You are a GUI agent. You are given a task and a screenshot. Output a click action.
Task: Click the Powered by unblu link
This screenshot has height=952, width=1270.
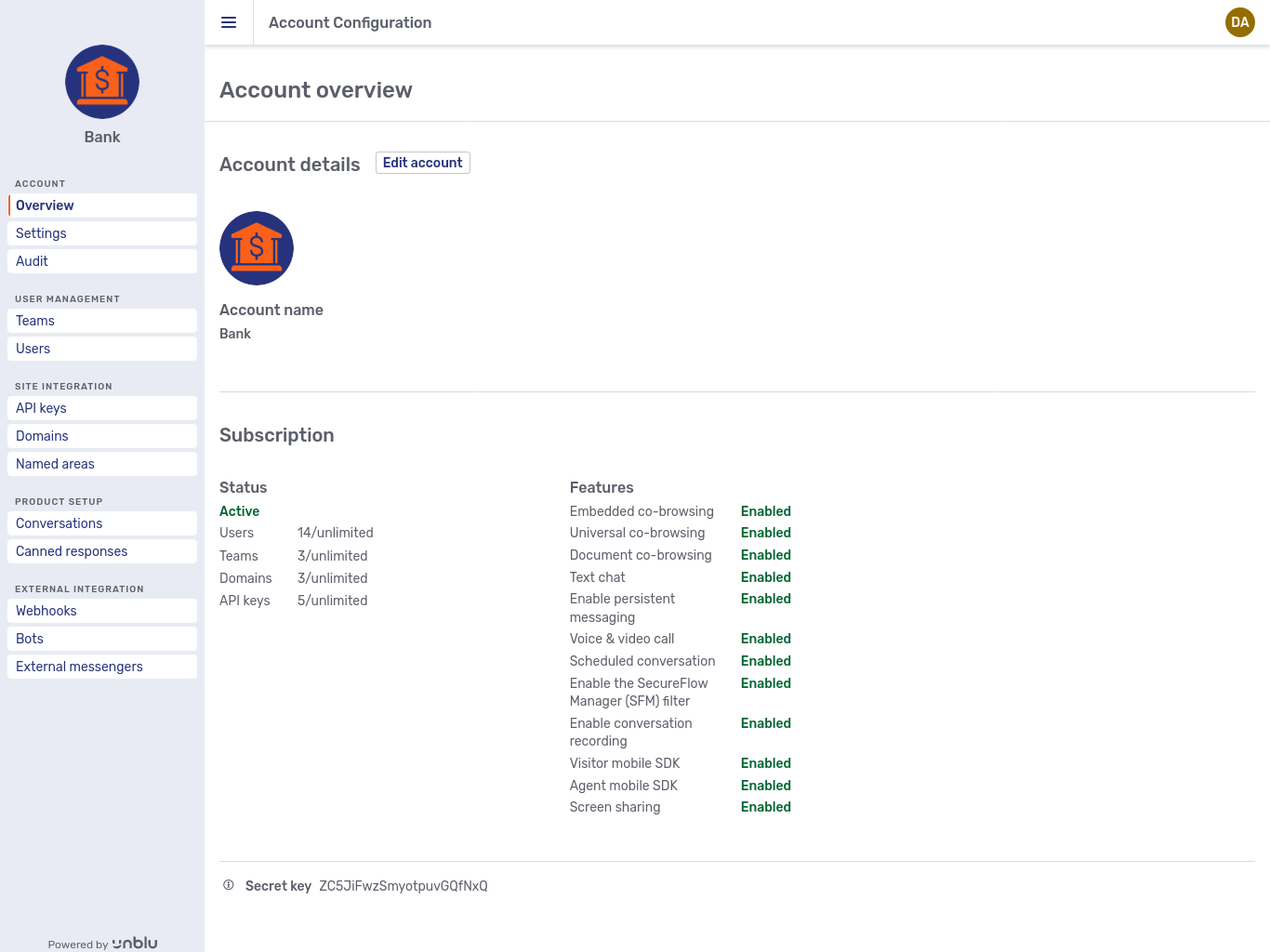102,944
